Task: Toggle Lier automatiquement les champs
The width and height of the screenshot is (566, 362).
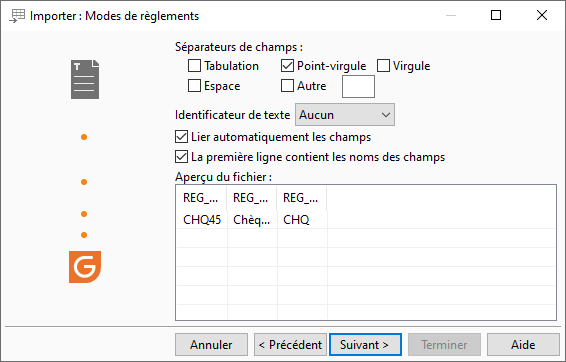Action: pos(182,137)
